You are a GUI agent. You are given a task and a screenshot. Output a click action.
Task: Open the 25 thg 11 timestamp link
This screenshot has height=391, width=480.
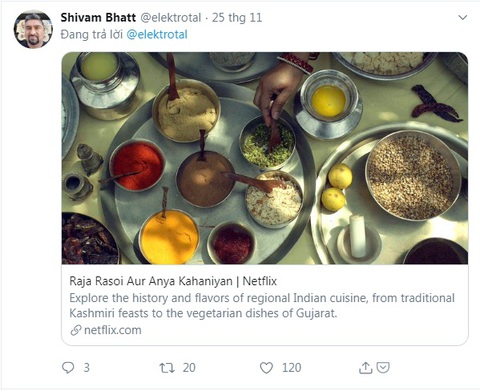[x=237, y=17]
